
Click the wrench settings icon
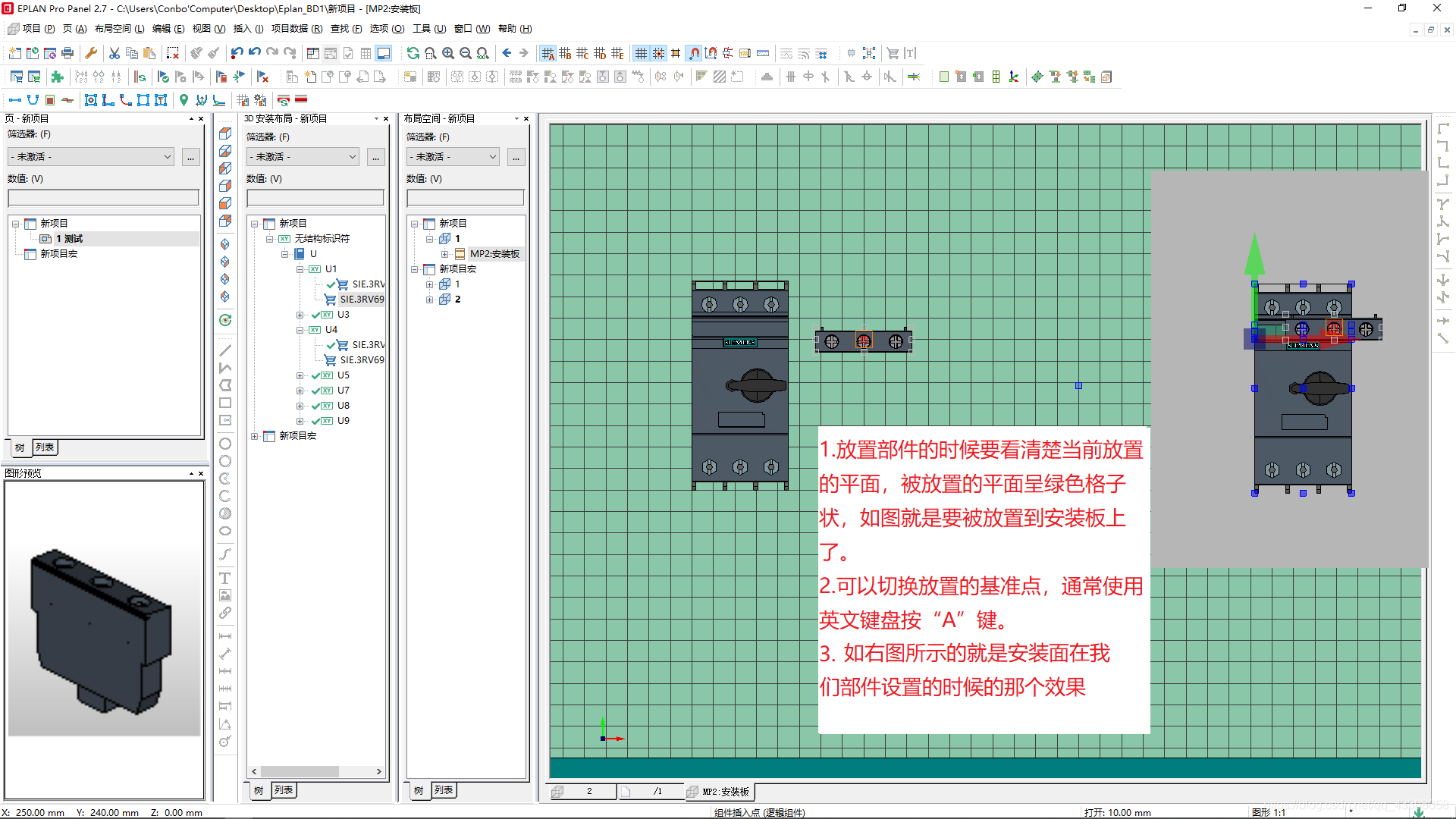click(x=91, y=53)
